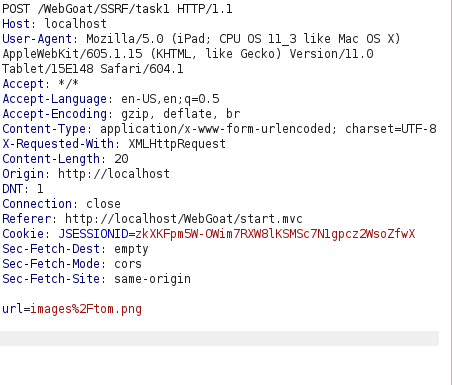Click the Sec-Fetch-Mode value cors
Screen dimensions: 452x385
coord(128,264)
